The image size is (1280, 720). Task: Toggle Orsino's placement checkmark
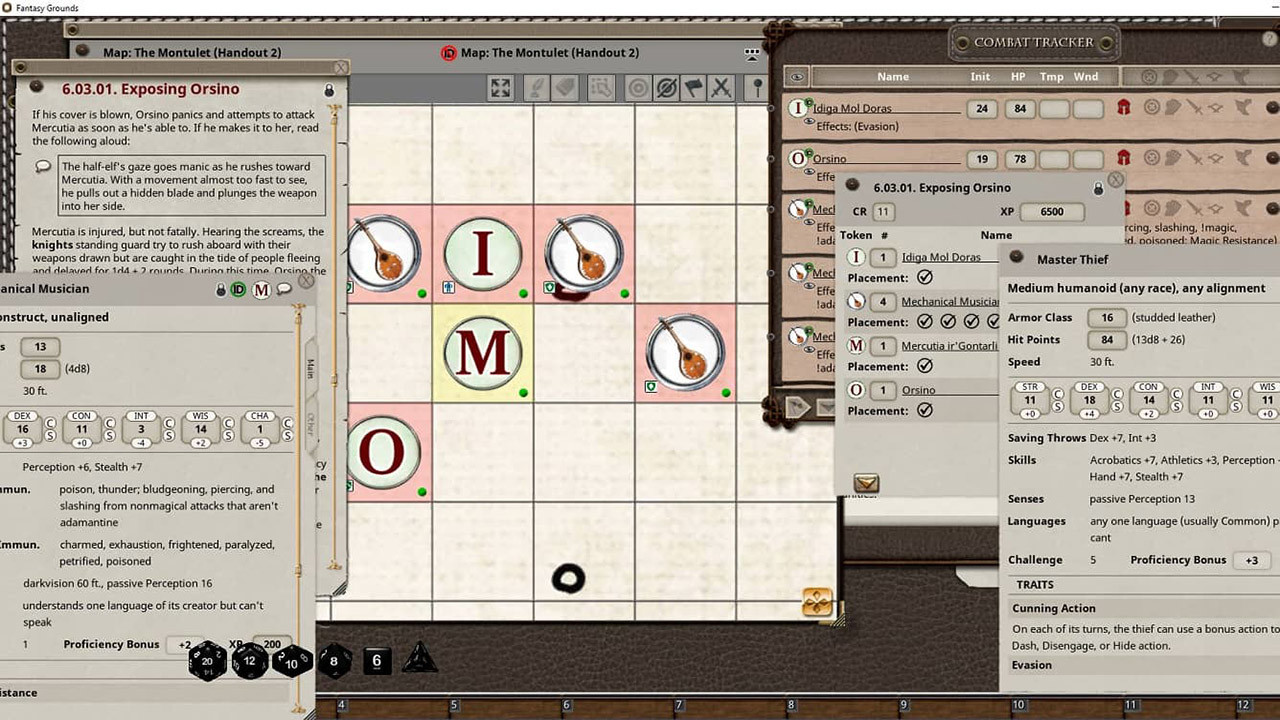(x=925, y=411)
